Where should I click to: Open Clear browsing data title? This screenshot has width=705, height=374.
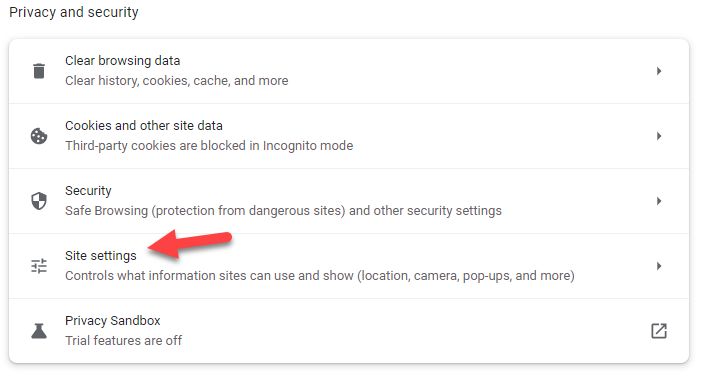tap(122, 61)
